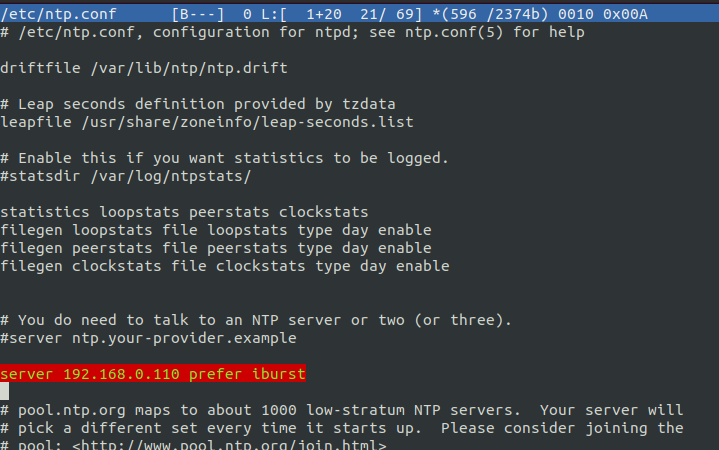Click the 0x00A hex character code

pyautogui.click(x=625, y=14)
